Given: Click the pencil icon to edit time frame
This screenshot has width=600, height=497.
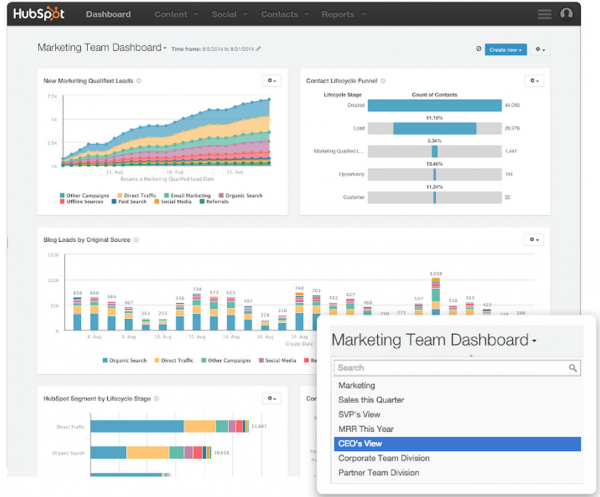Looking at the screenshot, I should 259,49.
